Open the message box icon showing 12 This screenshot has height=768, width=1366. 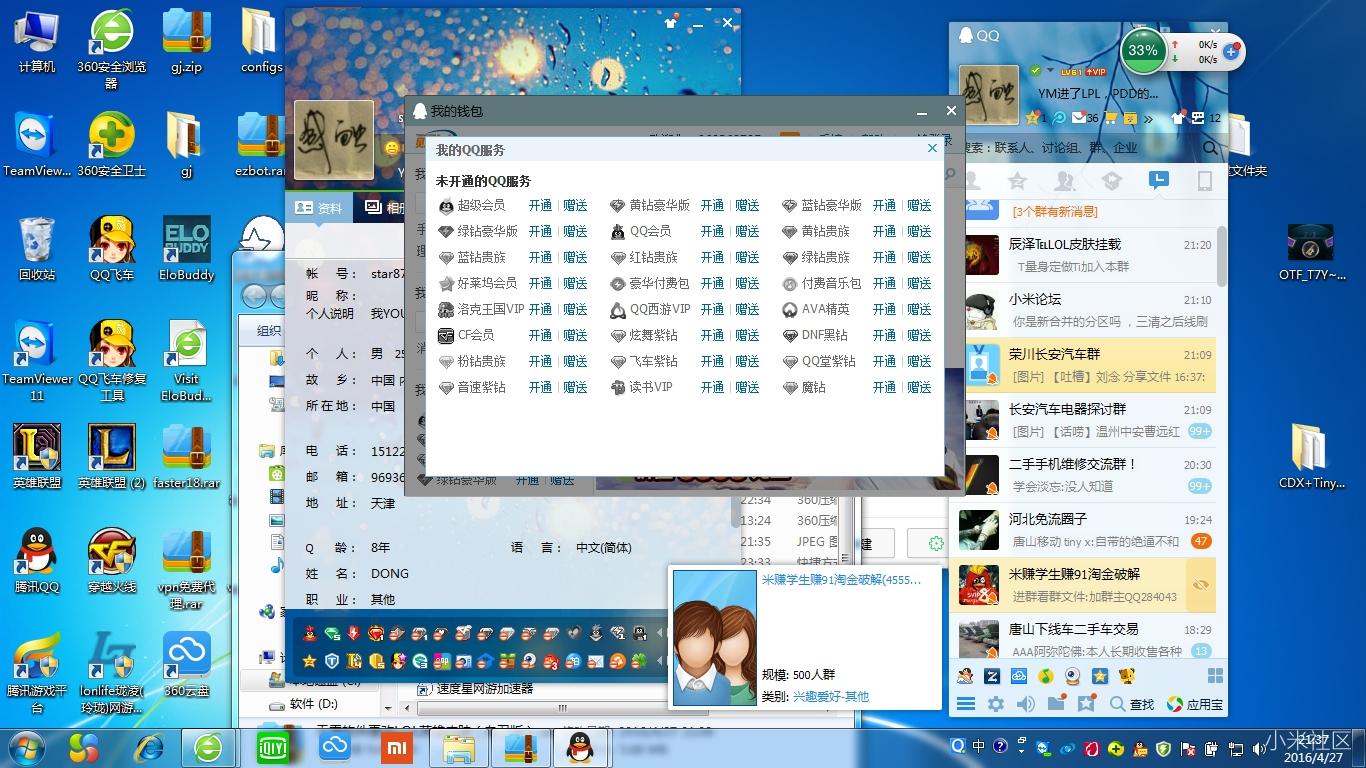coord(1197,117)
